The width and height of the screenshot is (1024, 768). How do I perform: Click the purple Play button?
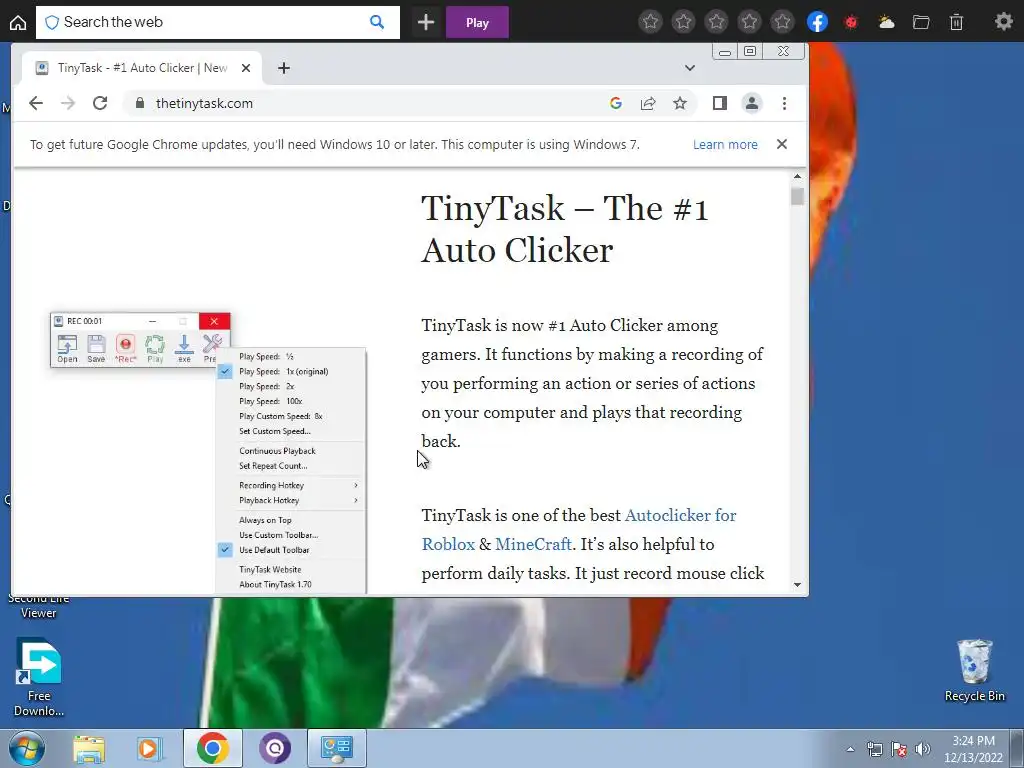477,23
